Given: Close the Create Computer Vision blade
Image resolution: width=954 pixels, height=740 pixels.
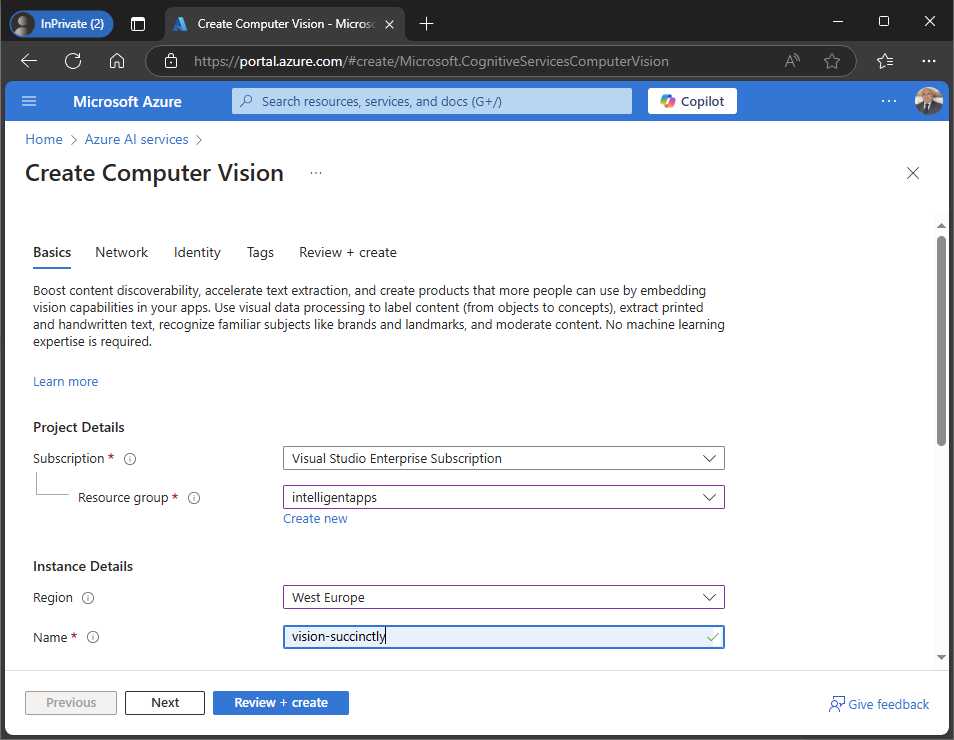Looking at the screenshot, I should coord(913,173).
